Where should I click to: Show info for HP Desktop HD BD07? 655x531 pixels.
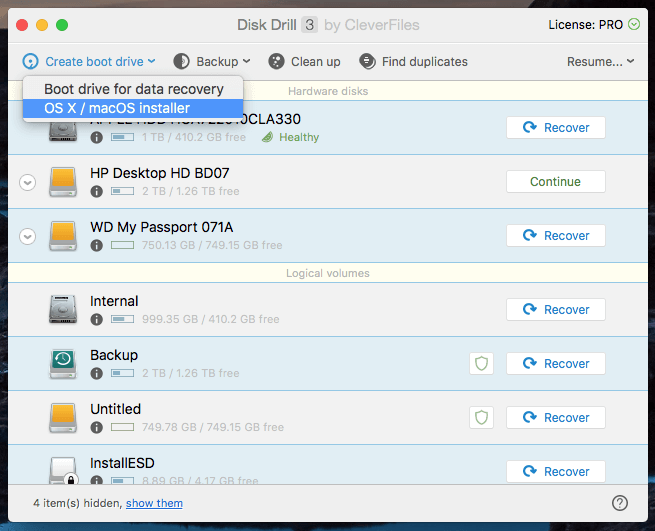click(96, 191)
